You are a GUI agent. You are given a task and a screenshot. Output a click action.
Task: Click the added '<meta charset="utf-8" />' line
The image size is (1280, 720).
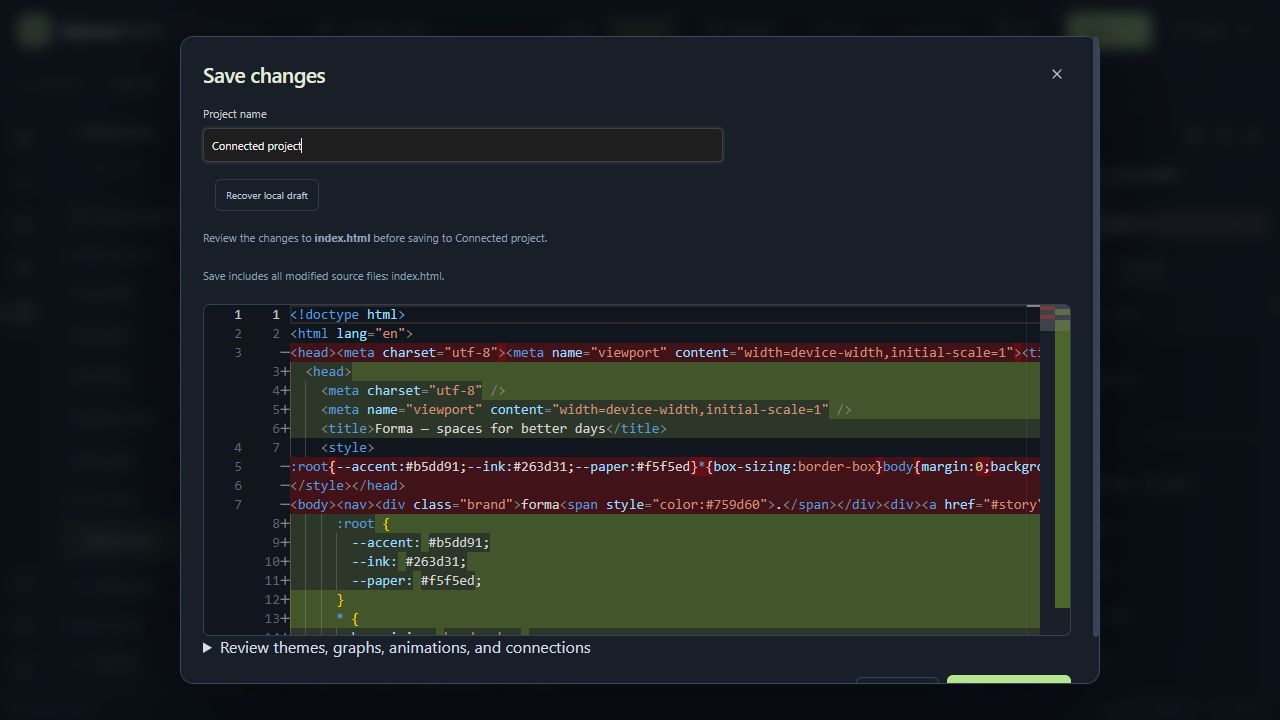(665, 391)
